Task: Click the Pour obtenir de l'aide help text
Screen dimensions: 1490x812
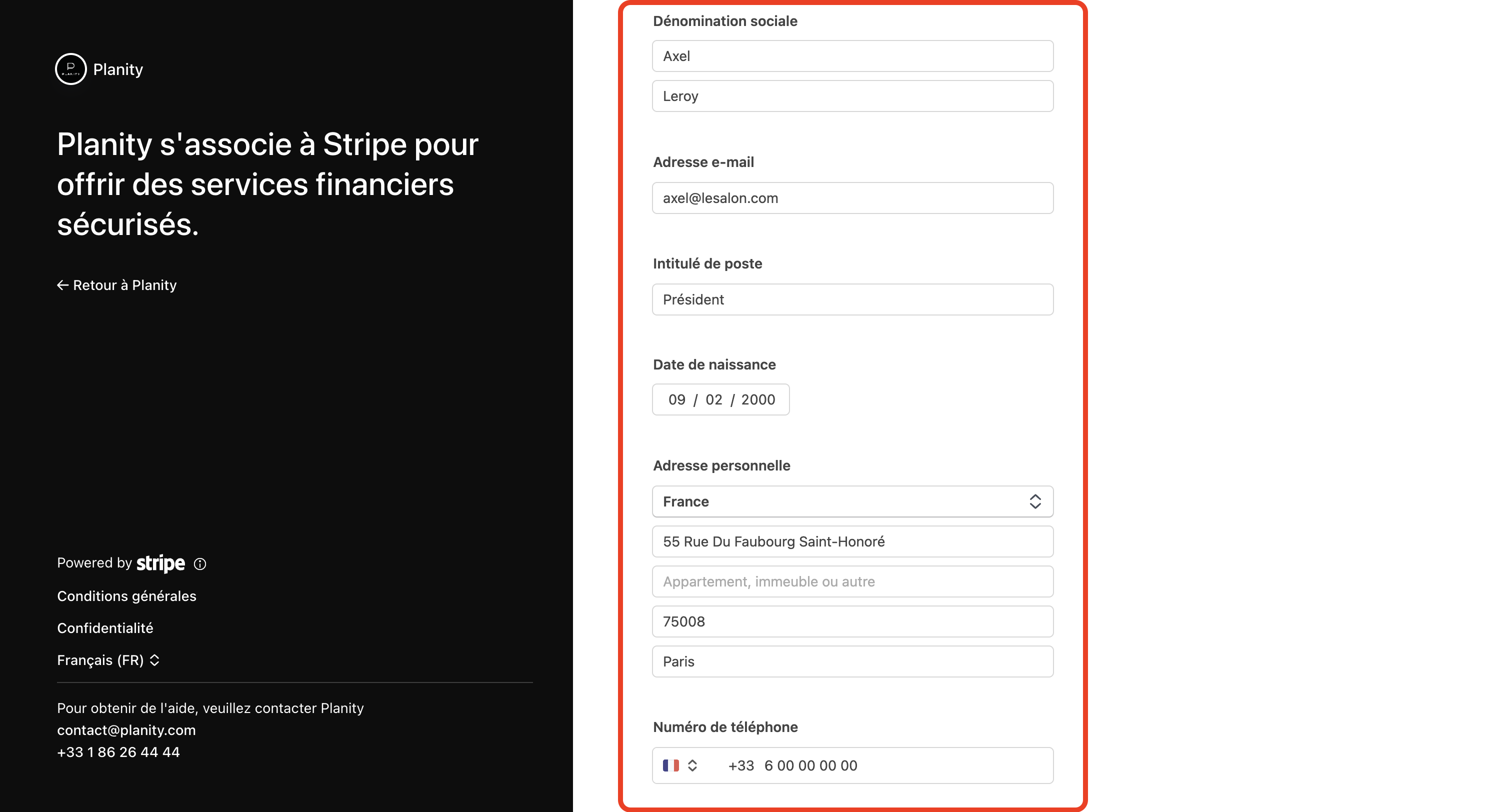Action: [x=210, y=708]
